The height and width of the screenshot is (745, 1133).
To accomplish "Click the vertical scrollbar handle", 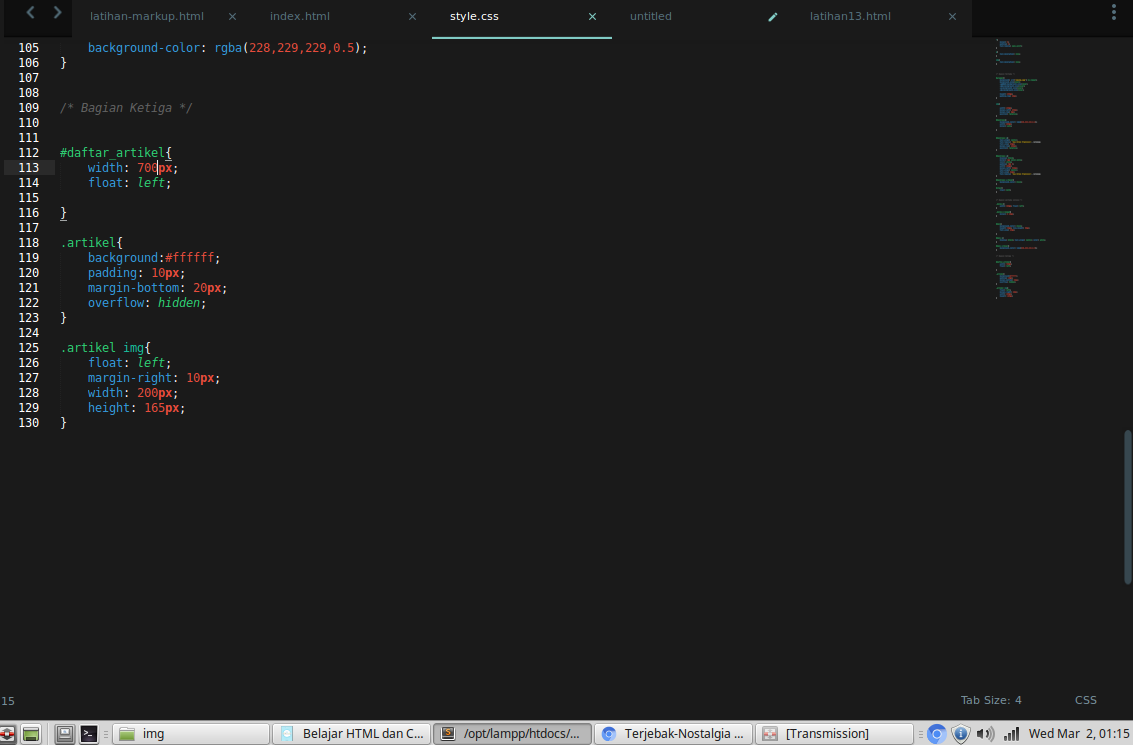I will (x=1127, y=507).
